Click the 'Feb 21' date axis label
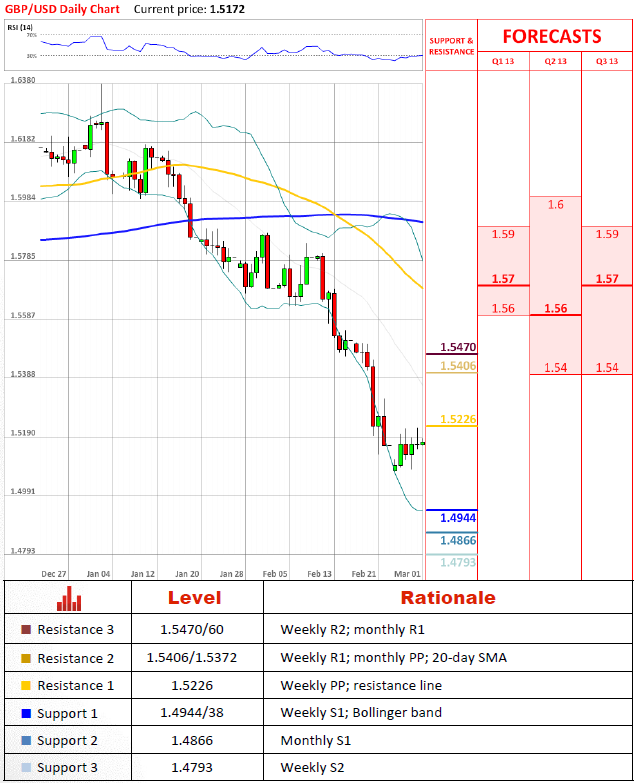The width and height of the screenshot is (636, 783). [364, 574]
